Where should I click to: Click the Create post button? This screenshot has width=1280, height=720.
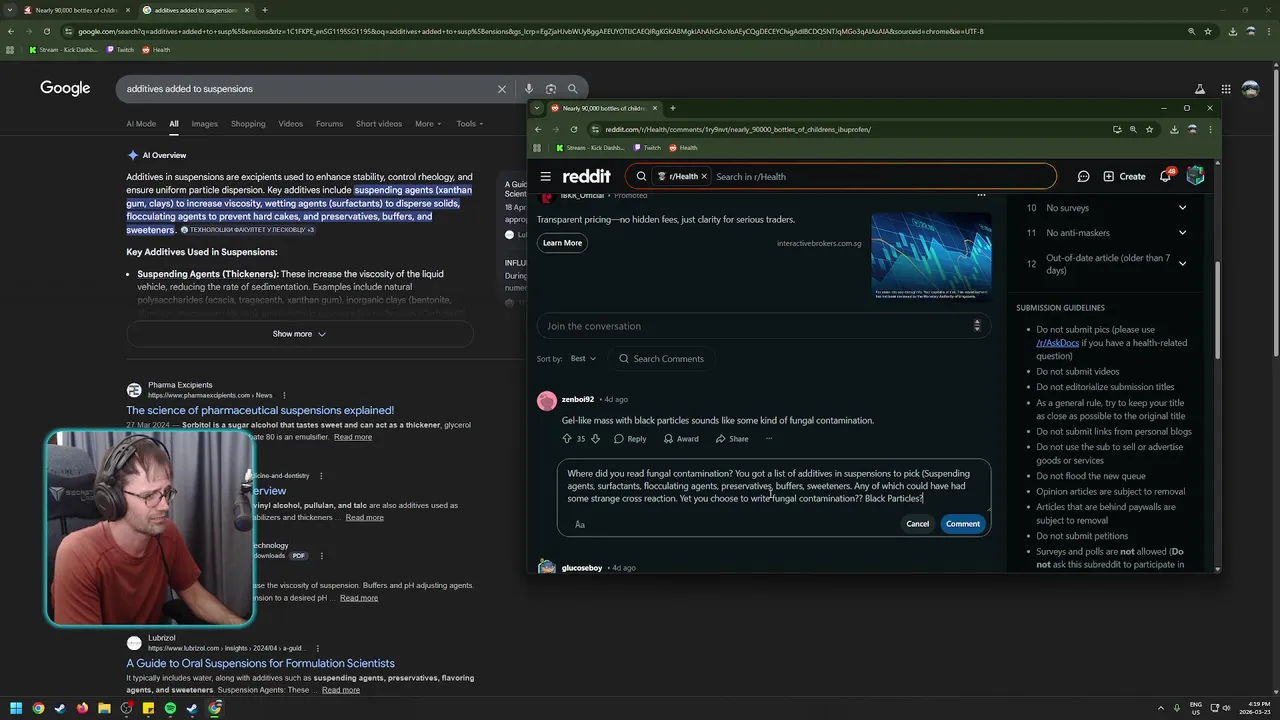pyautogui.click(x=1125, y=176)
